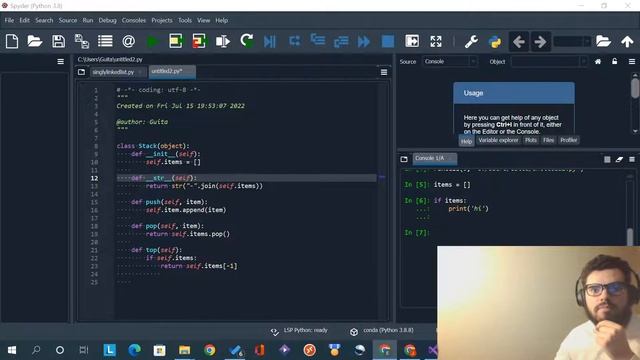Screen dimensions: 640x360
Task: Toggle fullscreen mode icon
Action: pyautogui.click(x=436, y=41)
